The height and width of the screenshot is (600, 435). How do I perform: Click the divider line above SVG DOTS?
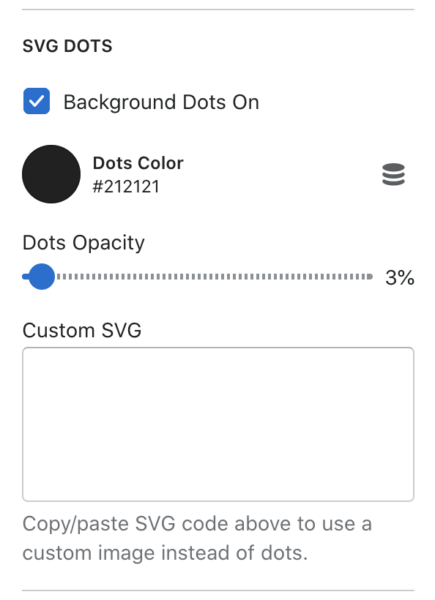[218, 9]
